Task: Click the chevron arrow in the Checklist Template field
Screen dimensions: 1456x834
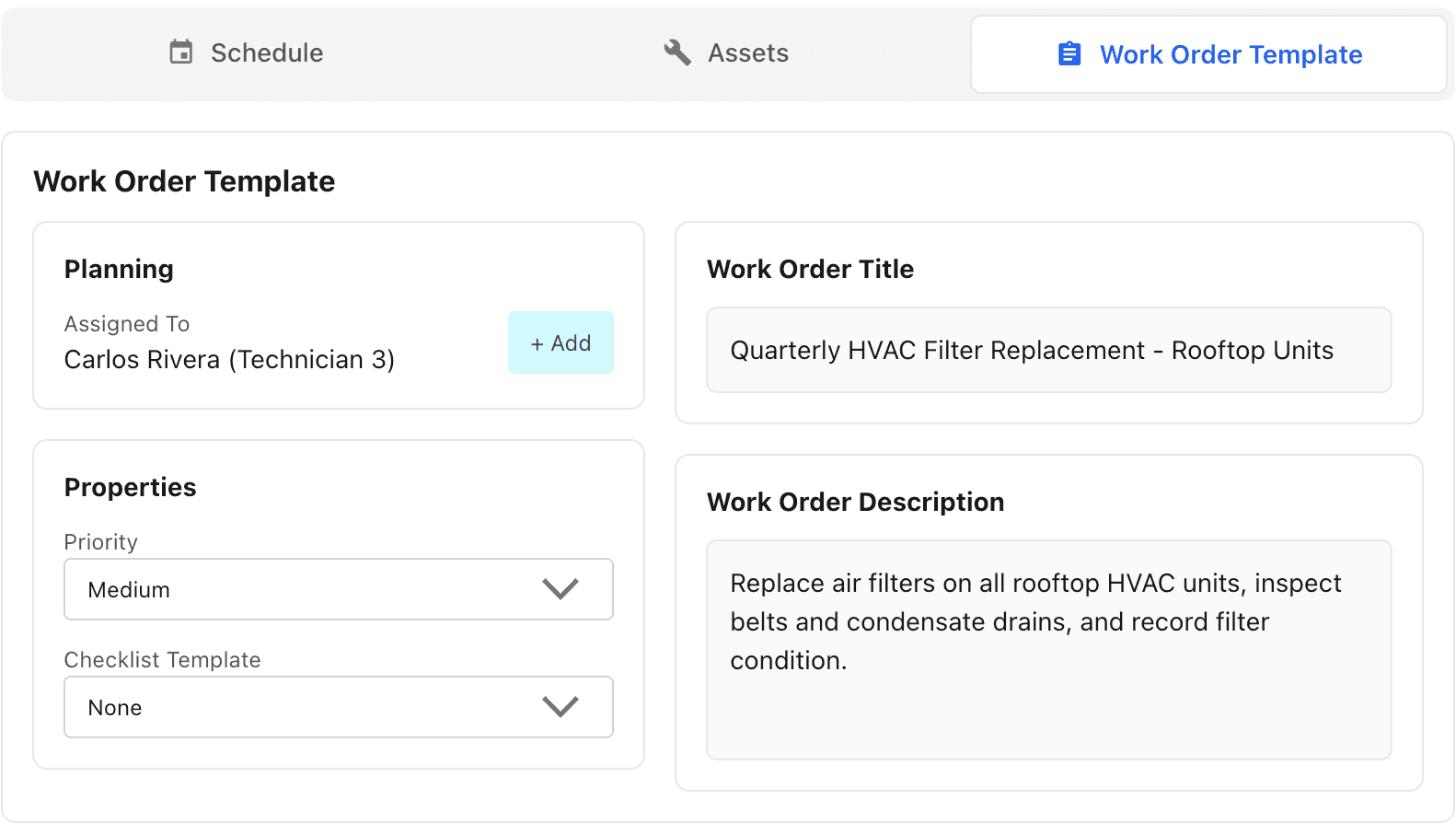Action: [x=561, y=707]
